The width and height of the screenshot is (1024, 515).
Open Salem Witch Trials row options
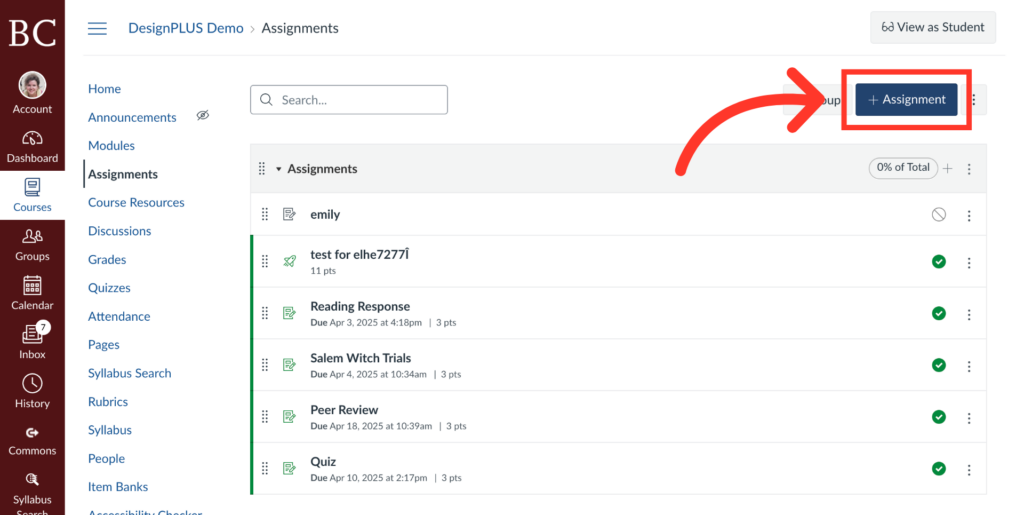pyautogui.click(x=969, y=366)
